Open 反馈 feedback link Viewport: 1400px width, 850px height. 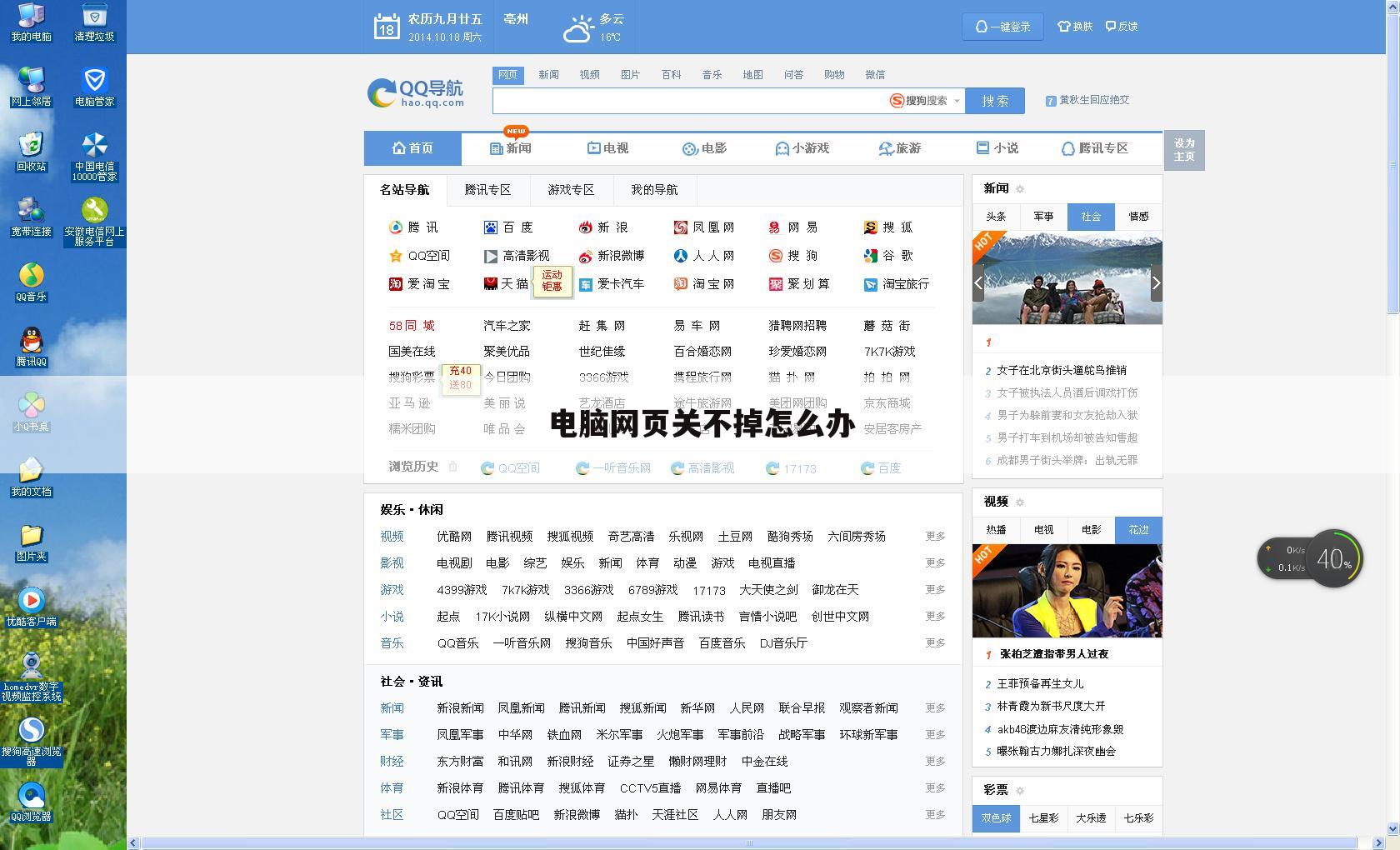pos(1122,27)
